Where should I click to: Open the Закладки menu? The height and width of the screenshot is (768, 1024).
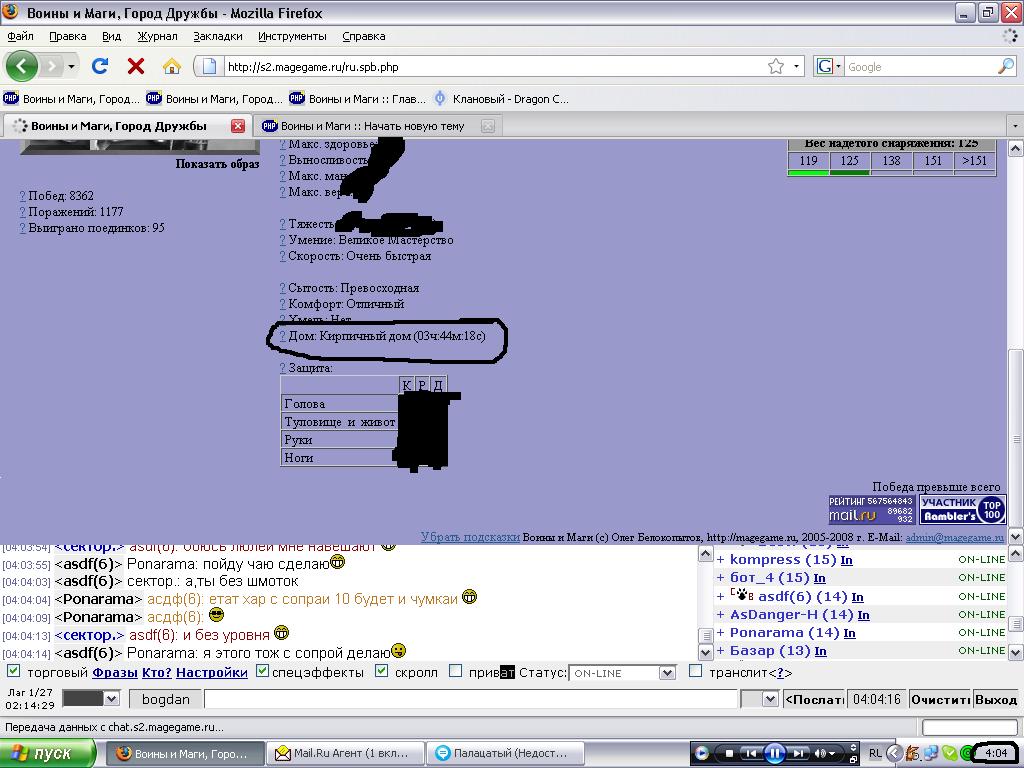point(217,37)
